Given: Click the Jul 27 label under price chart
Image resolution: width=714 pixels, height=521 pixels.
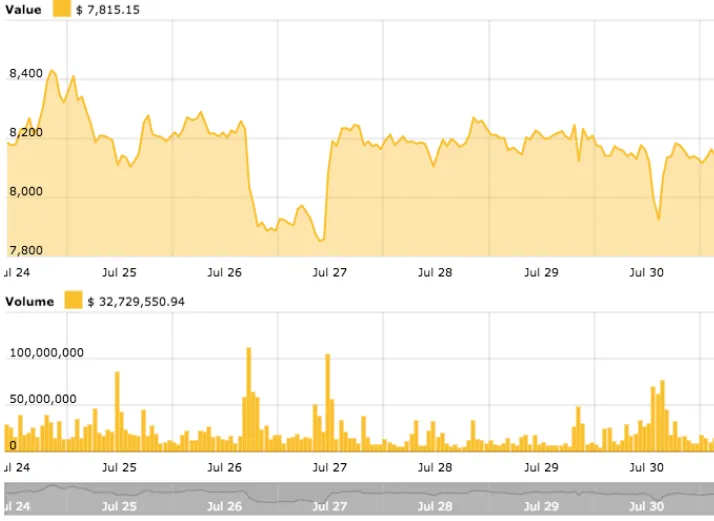Looking at the screenshot, I should click(330, 272).
